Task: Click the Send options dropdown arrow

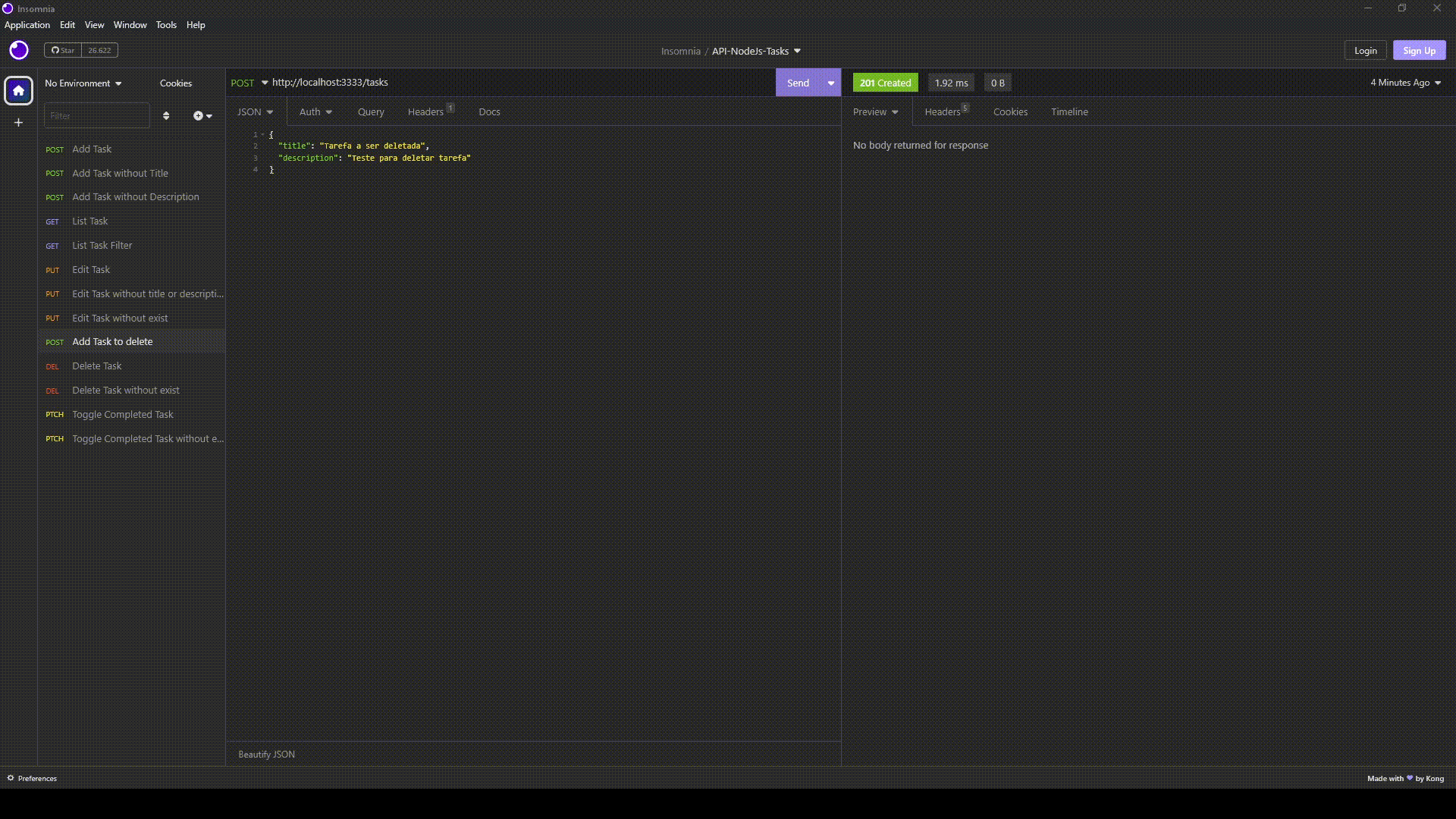Action: [831, 83]
